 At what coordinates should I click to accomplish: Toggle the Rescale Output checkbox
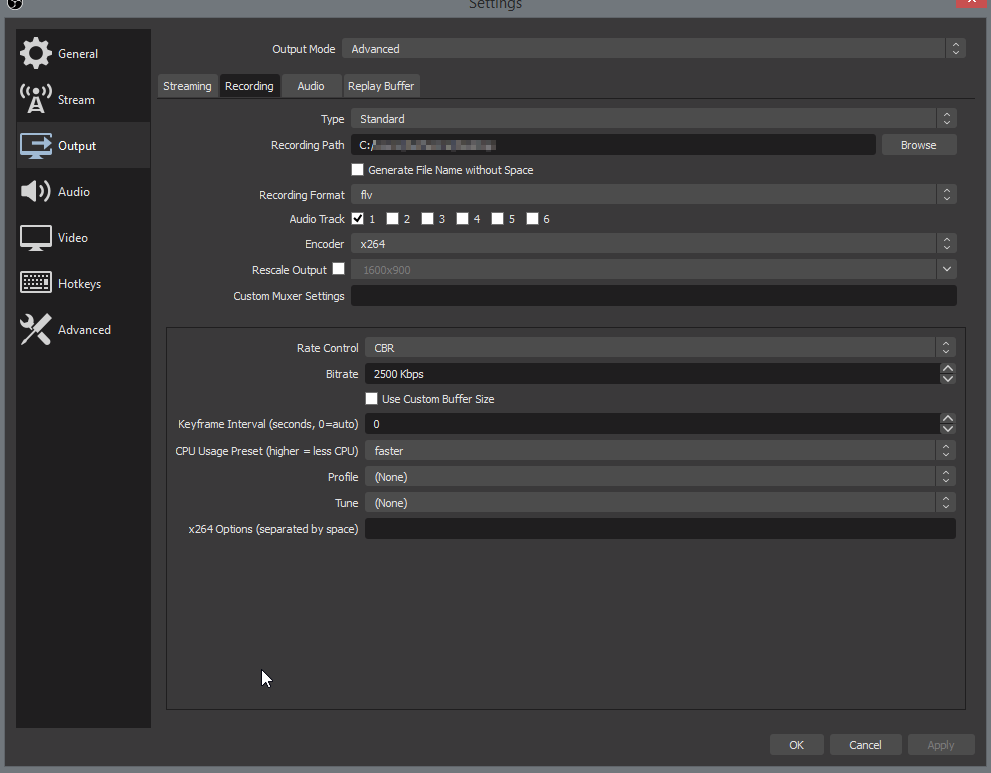(x=339, y=269)
